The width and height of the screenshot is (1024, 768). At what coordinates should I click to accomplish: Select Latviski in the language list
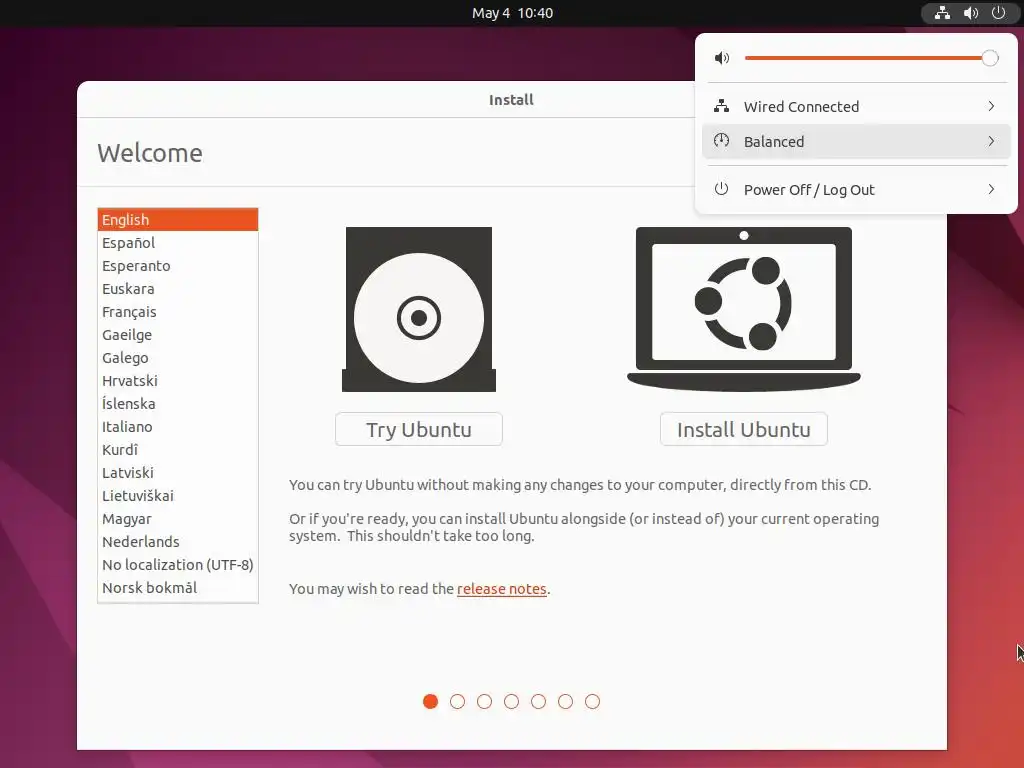178,473
